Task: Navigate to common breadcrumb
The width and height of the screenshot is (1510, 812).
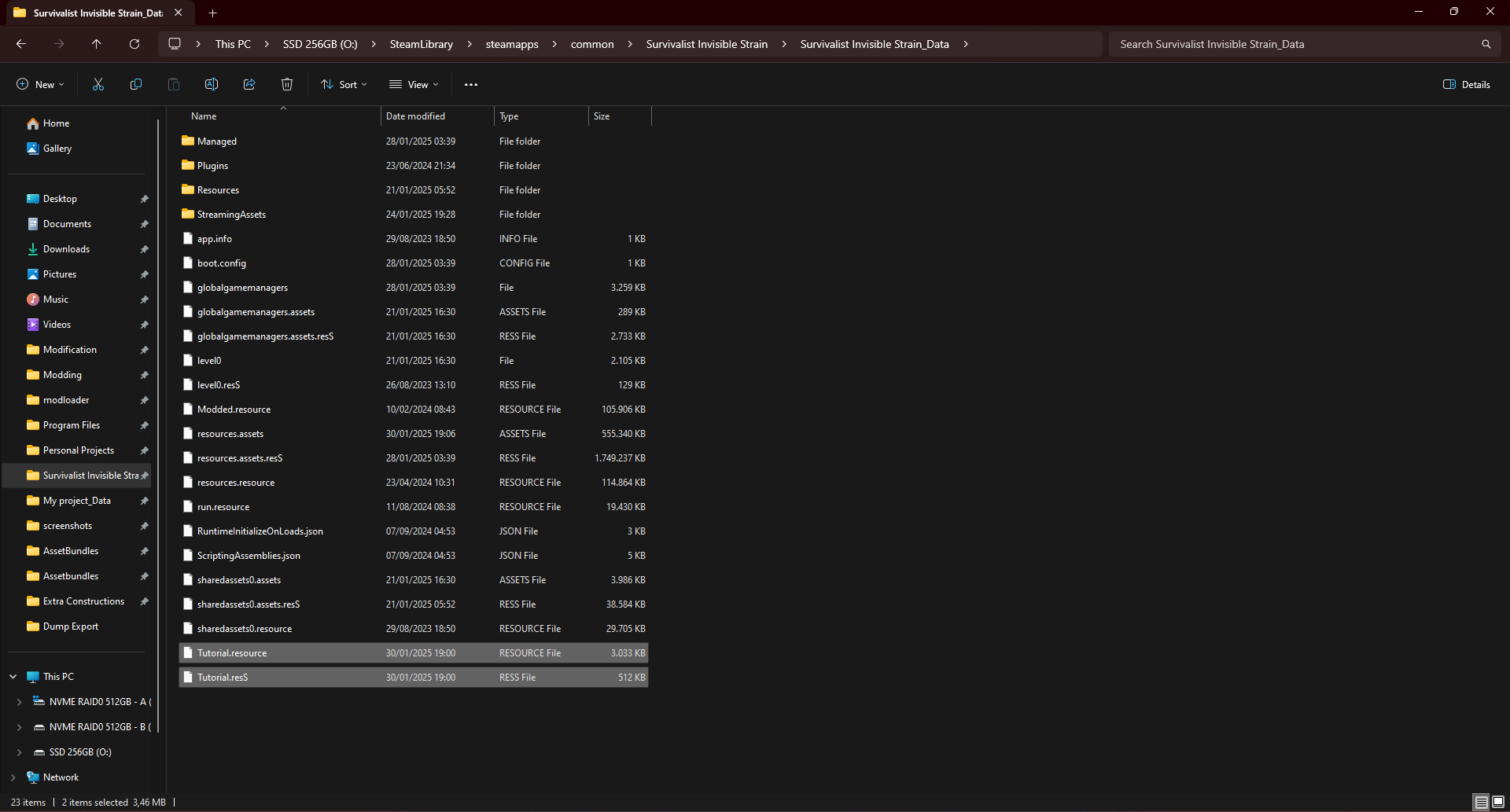Action: pyautogui.click(x=592, y=44)
